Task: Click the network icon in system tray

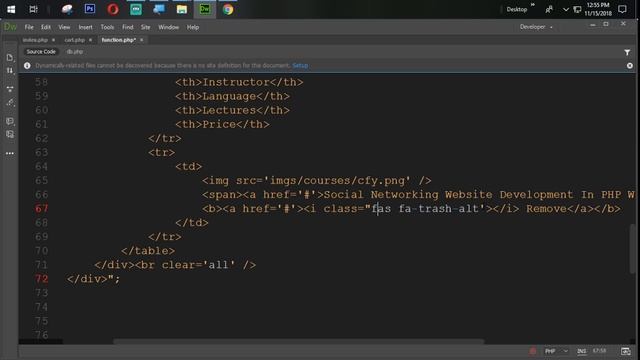Action: point(577,9)
